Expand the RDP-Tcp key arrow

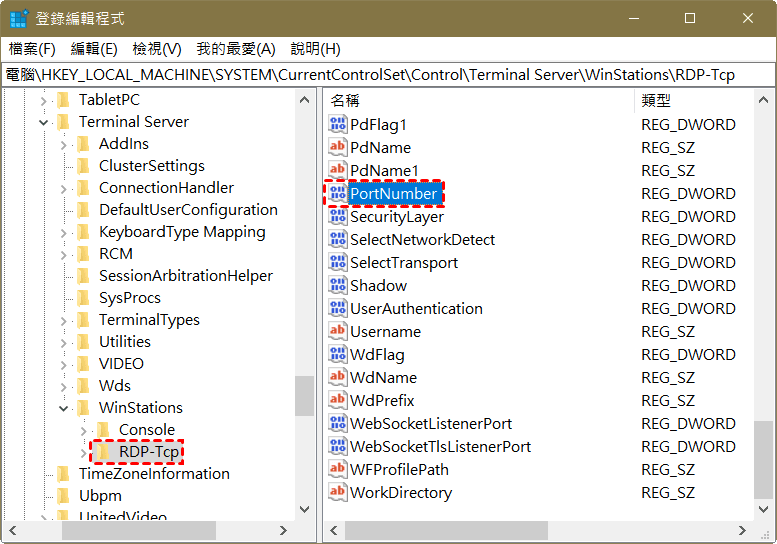pyautogui.click(x=83, y=452)
